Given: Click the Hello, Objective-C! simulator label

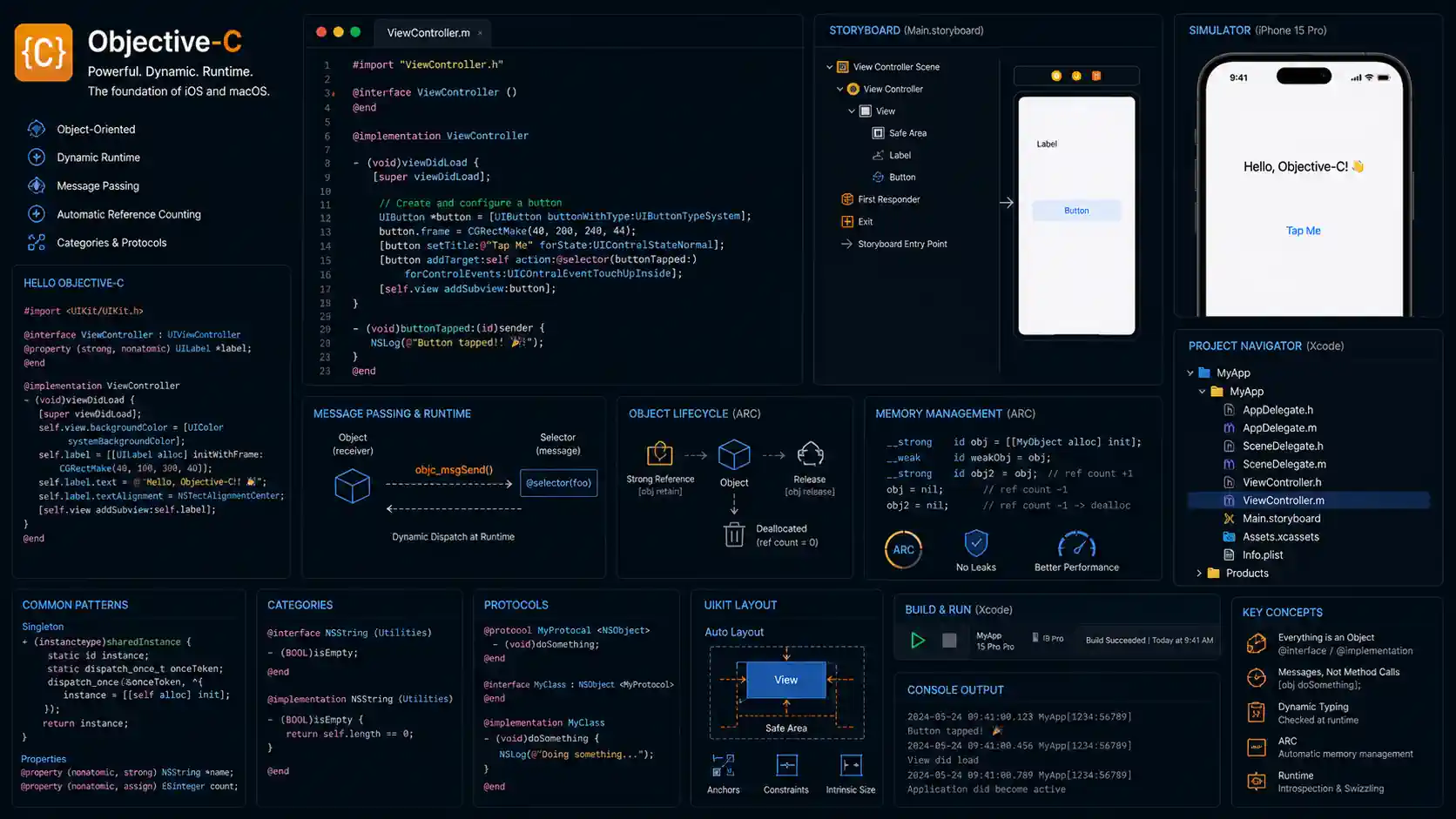Looking at the screenshot, I should point(1304,166).
